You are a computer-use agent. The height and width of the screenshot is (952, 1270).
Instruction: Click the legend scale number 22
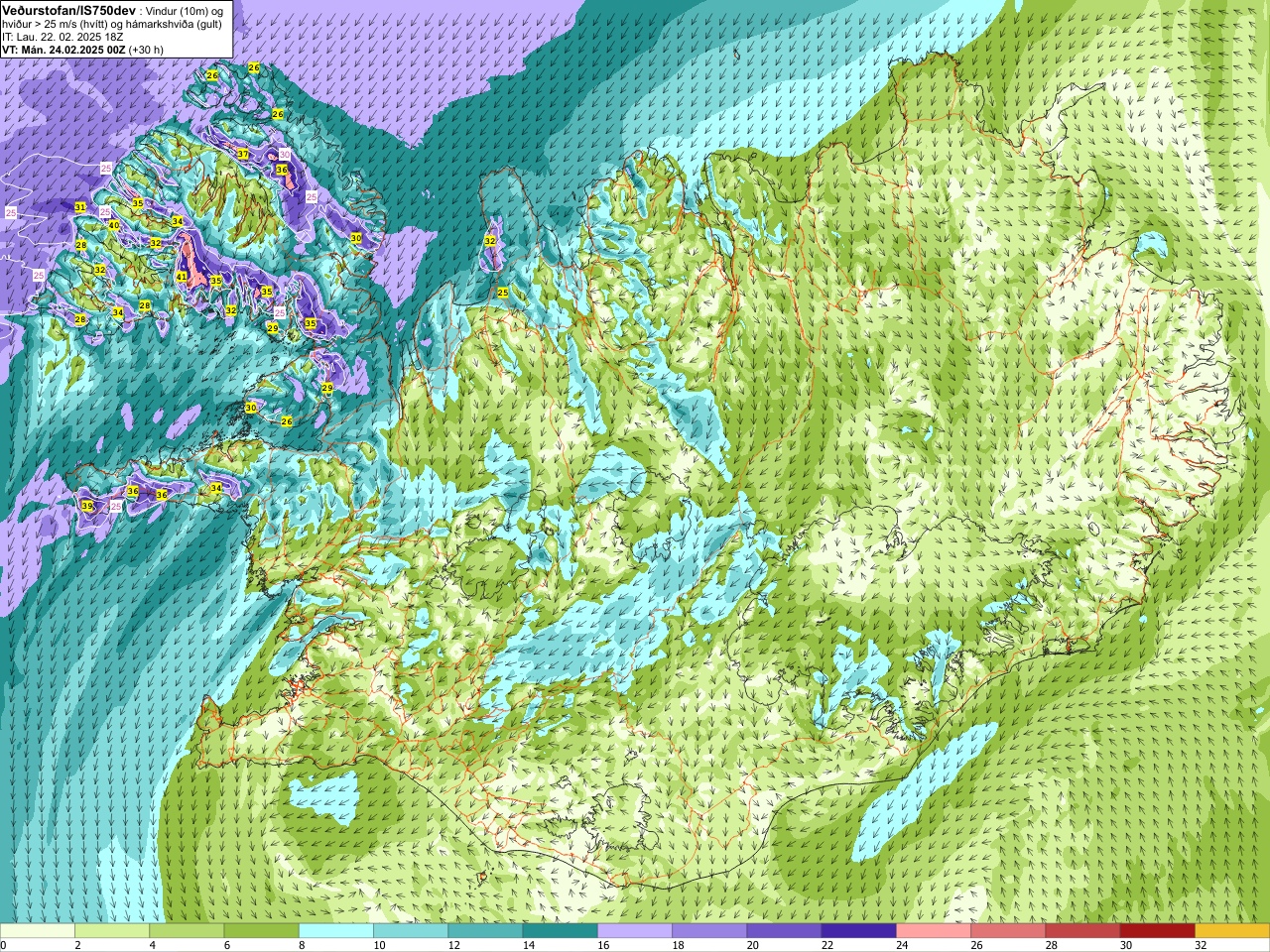click(827, 945)
